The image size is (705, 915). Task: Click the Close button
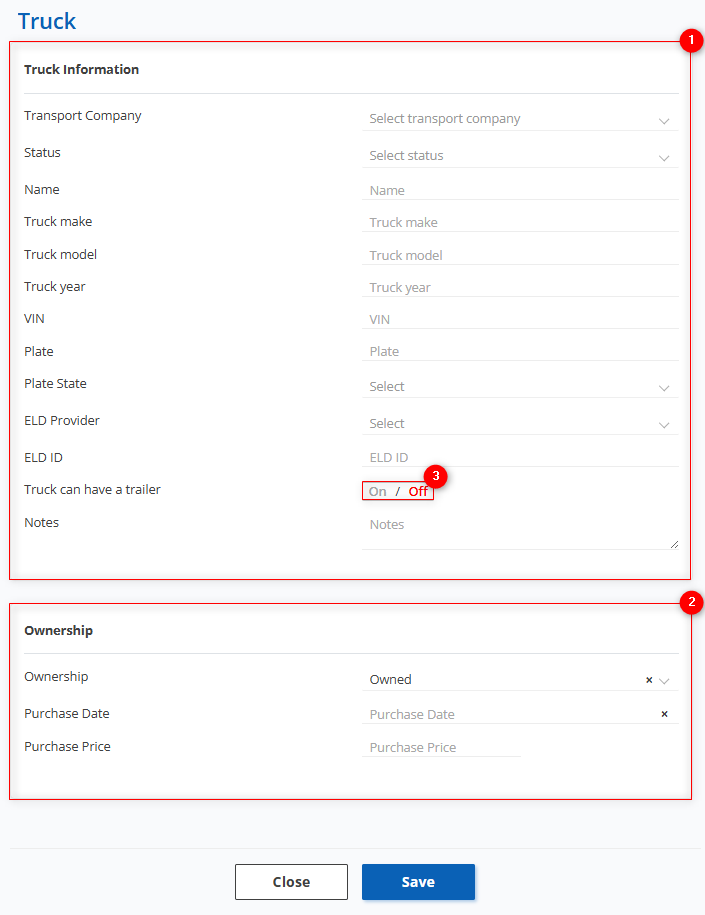click(x=291, y=882)
